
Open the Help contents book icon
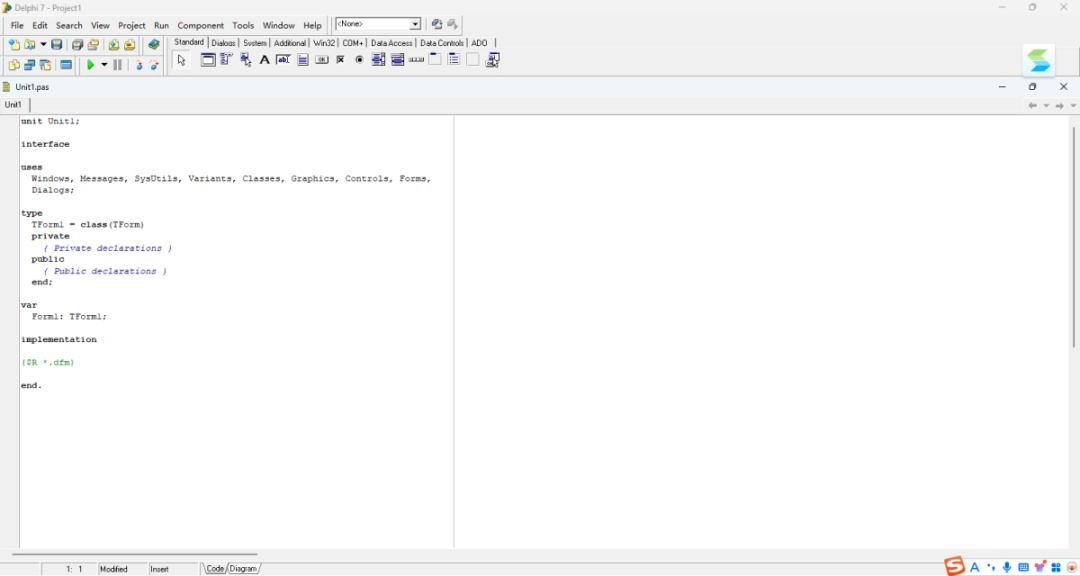click(153, 45)
